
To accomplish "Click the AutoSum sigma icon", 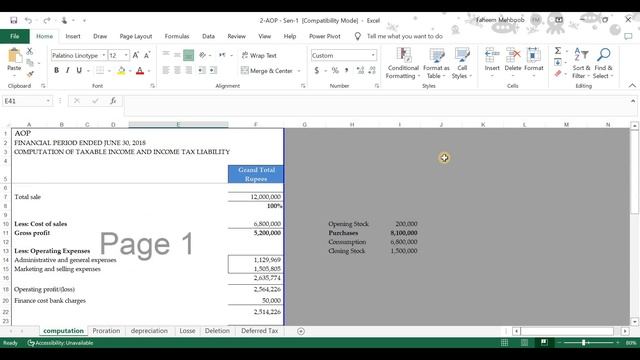I will click(x=558, y=51).
